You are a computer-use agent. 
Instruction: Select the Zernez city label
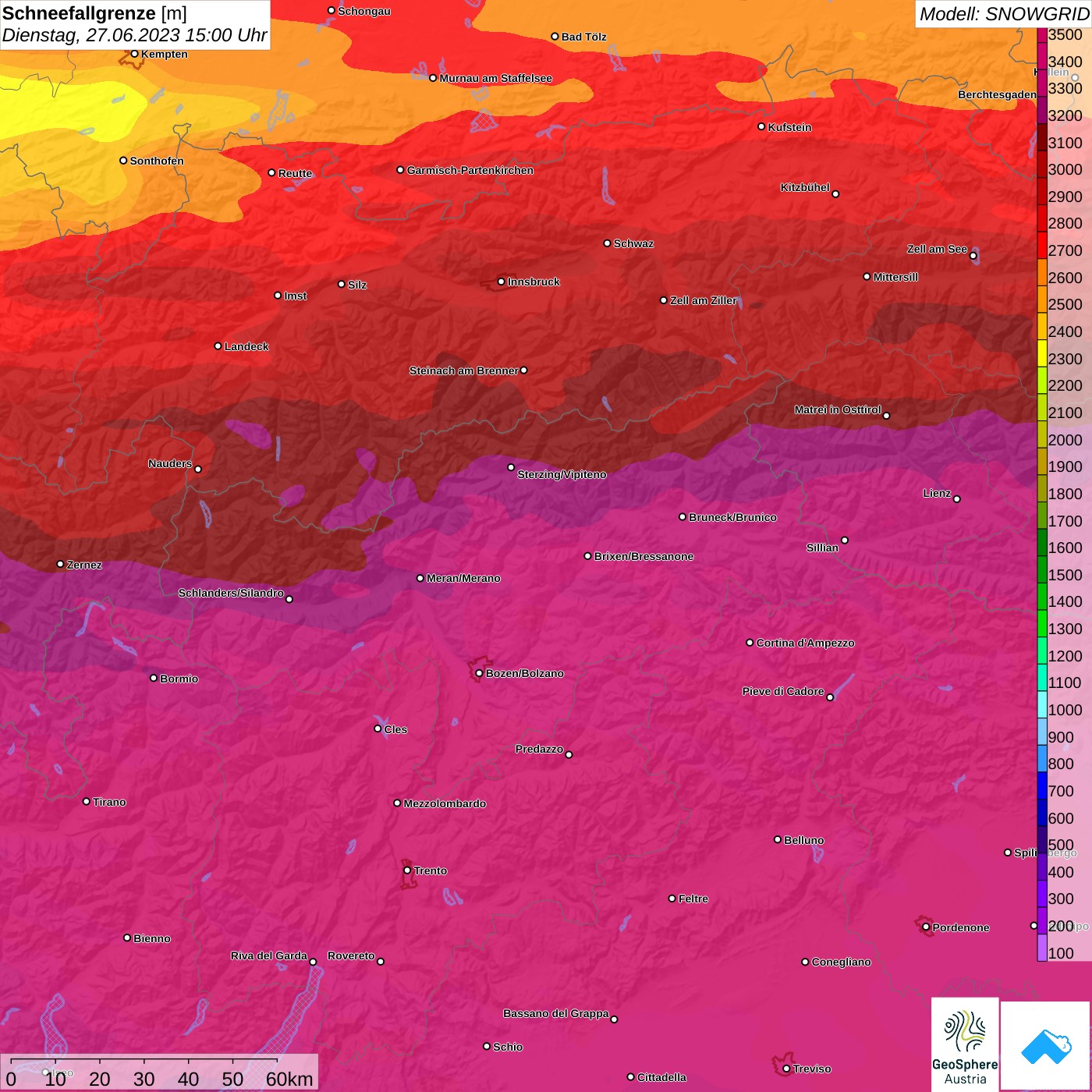[84, 565]
